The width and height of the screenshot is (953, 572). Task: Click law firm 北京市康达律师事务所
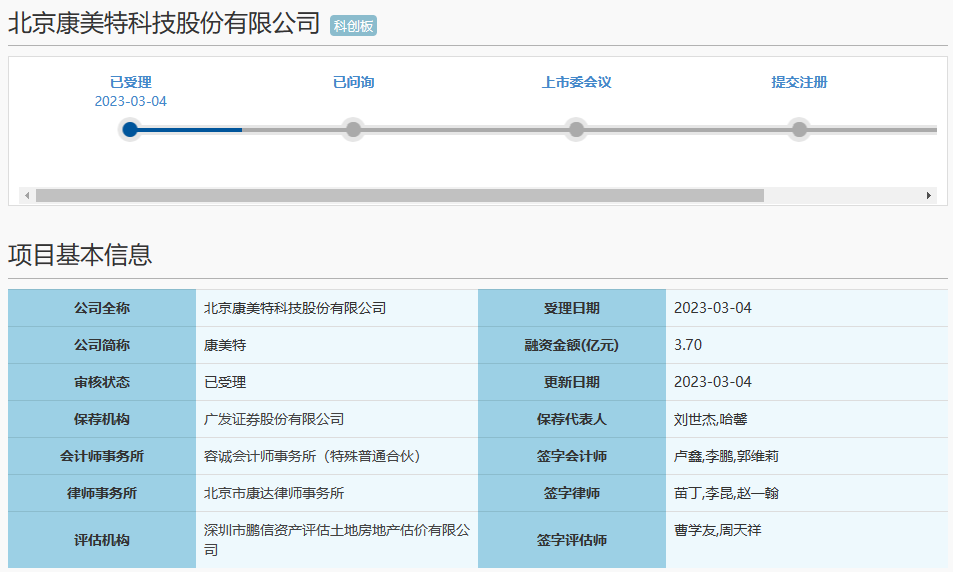click(274, 493)
